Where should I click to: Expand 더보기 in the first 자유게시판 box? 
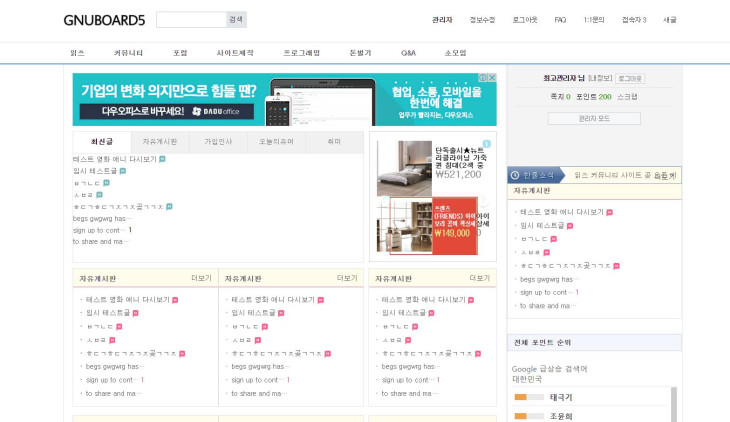click(201, 278)
